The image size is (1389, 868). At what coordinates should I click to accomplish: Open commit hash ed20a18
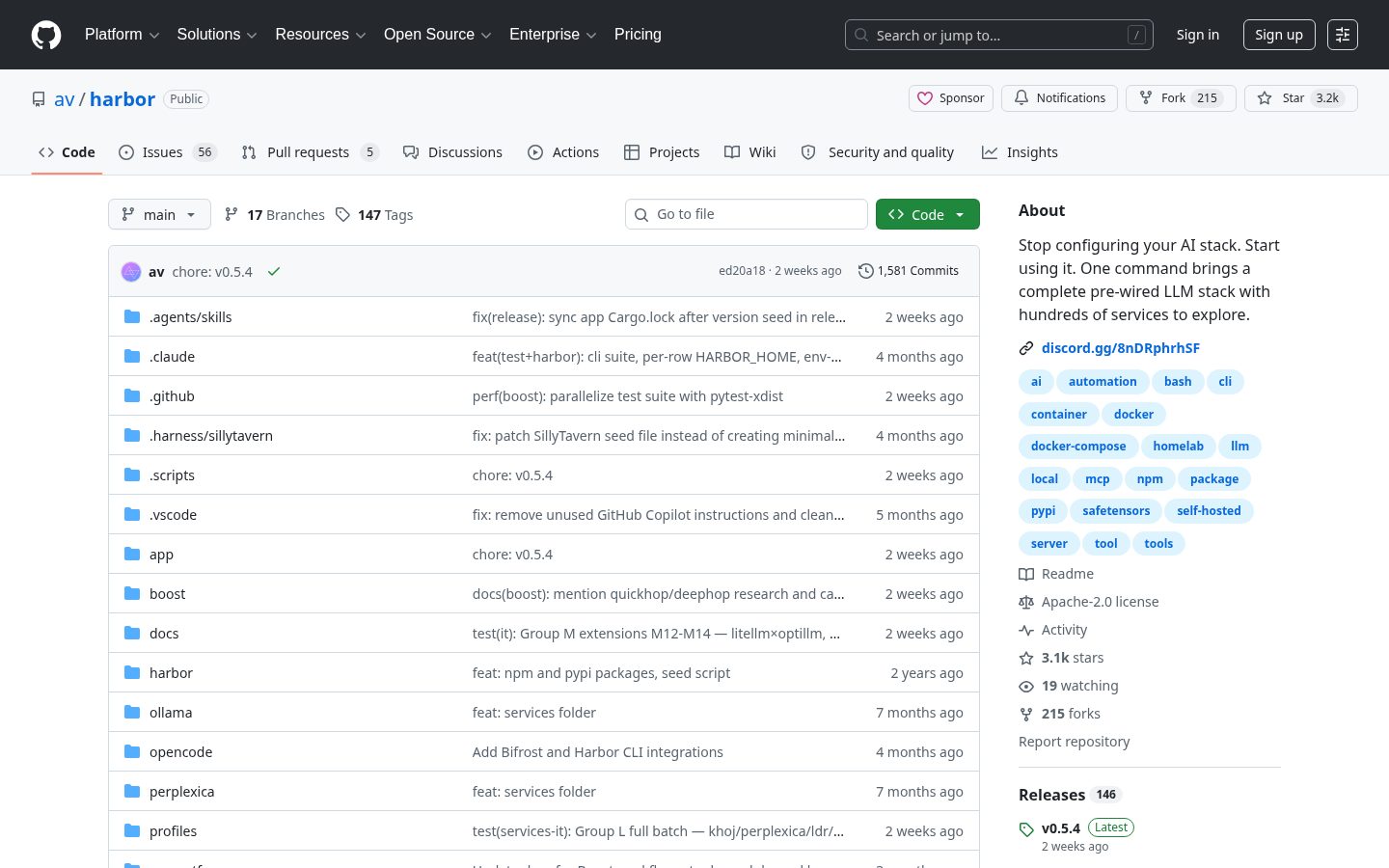coord(742,271)
